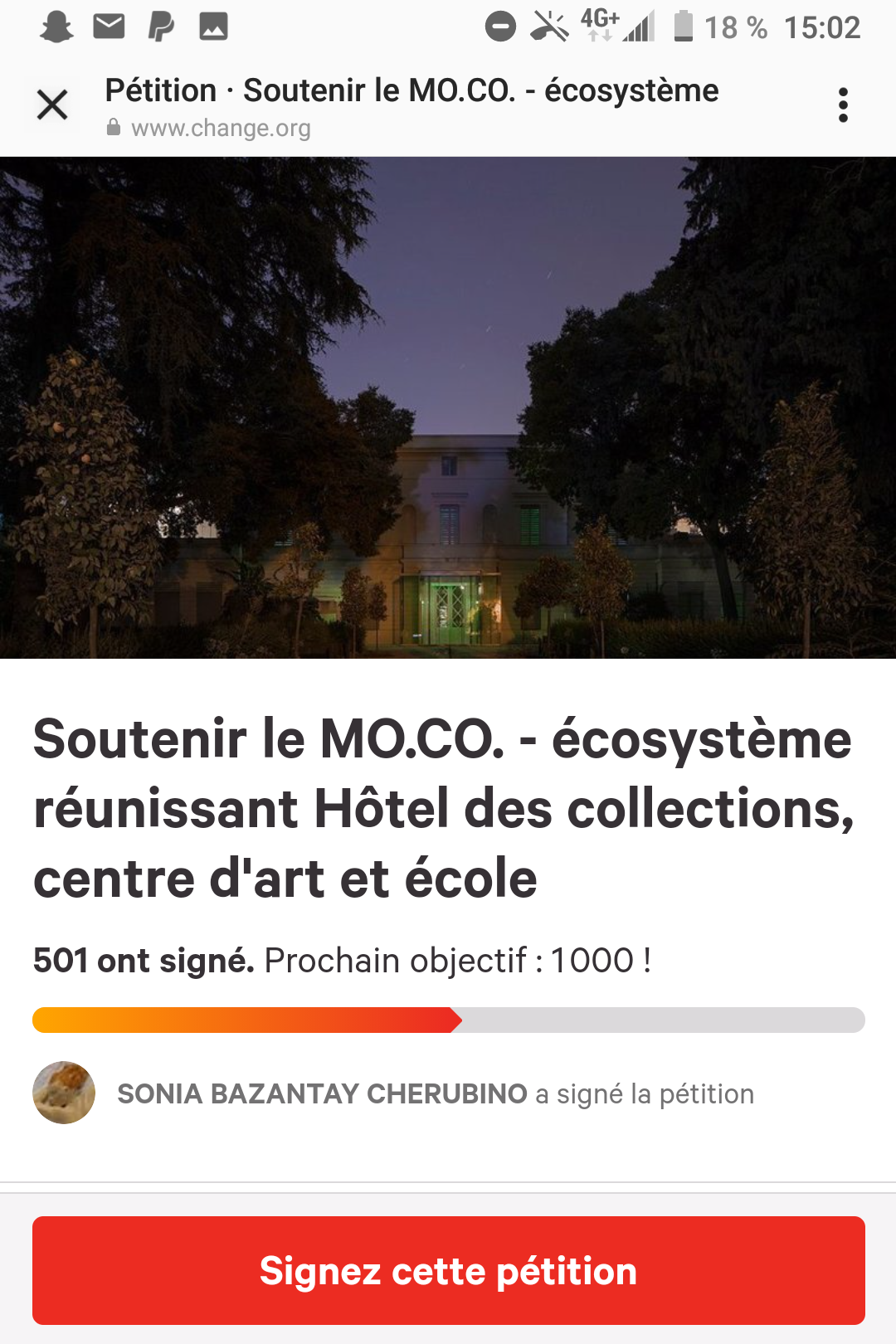The height and width of the screenshot is (1344, 896).
Task: Tap the image notification icon in status bar
Action: pos(213,27)
